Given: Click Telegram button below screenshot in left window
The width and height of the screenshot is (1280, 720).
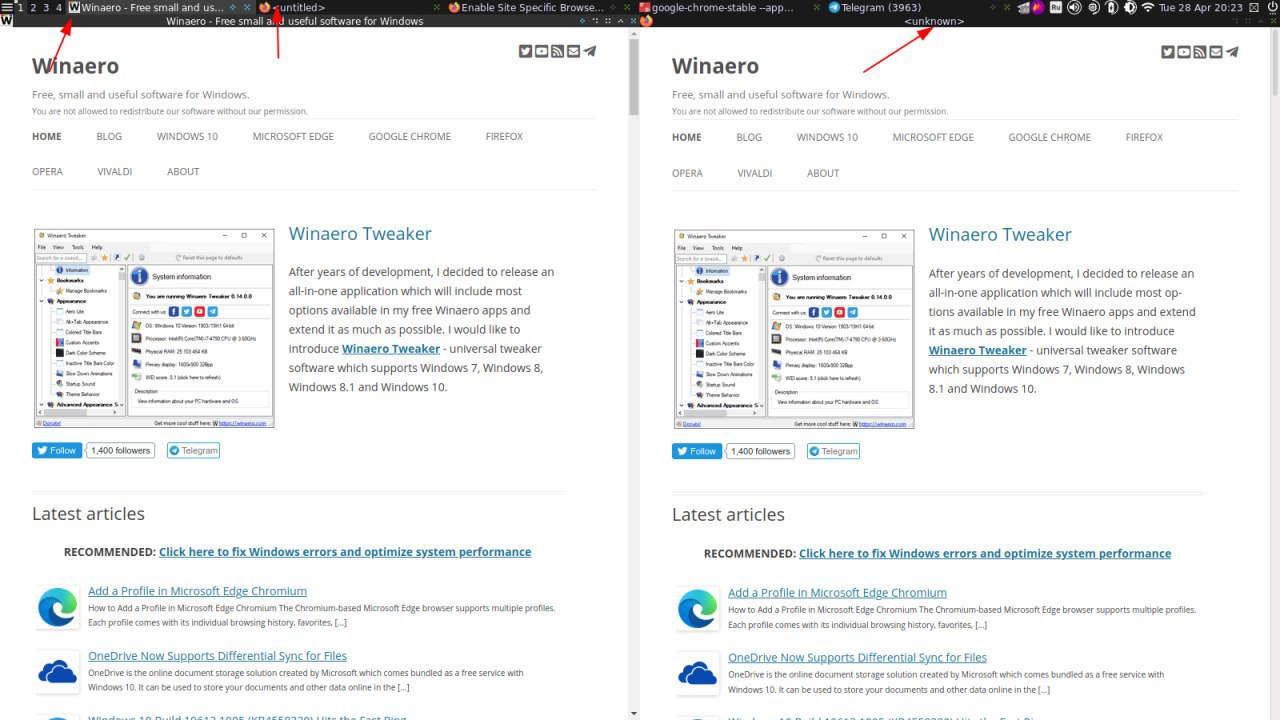Looking at the screenshot, I should tap(193, 451).
